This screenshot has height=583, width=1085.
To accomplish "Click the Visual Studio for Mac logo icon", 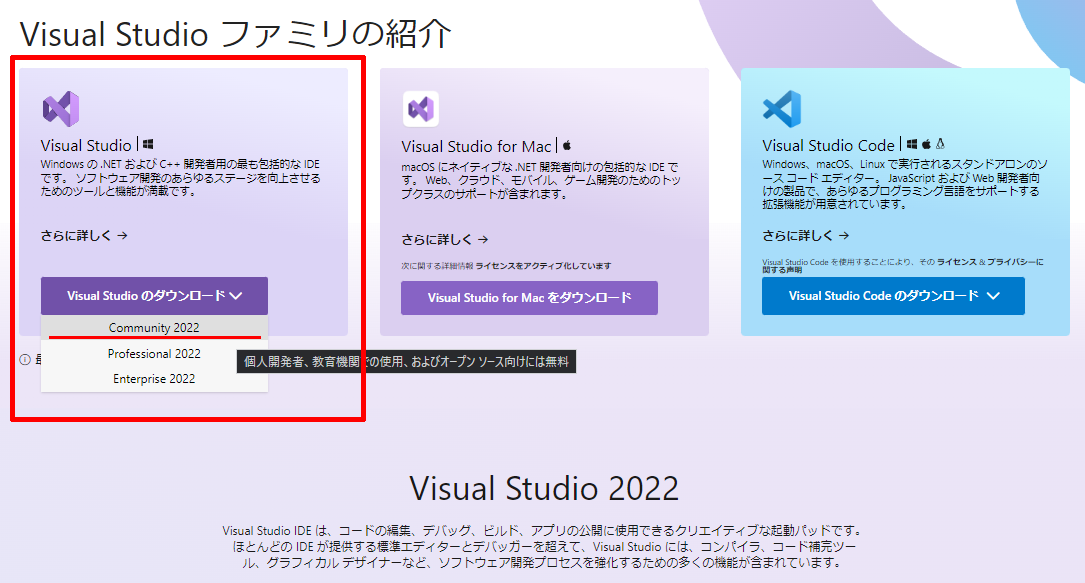I will (x=421, y=109).
